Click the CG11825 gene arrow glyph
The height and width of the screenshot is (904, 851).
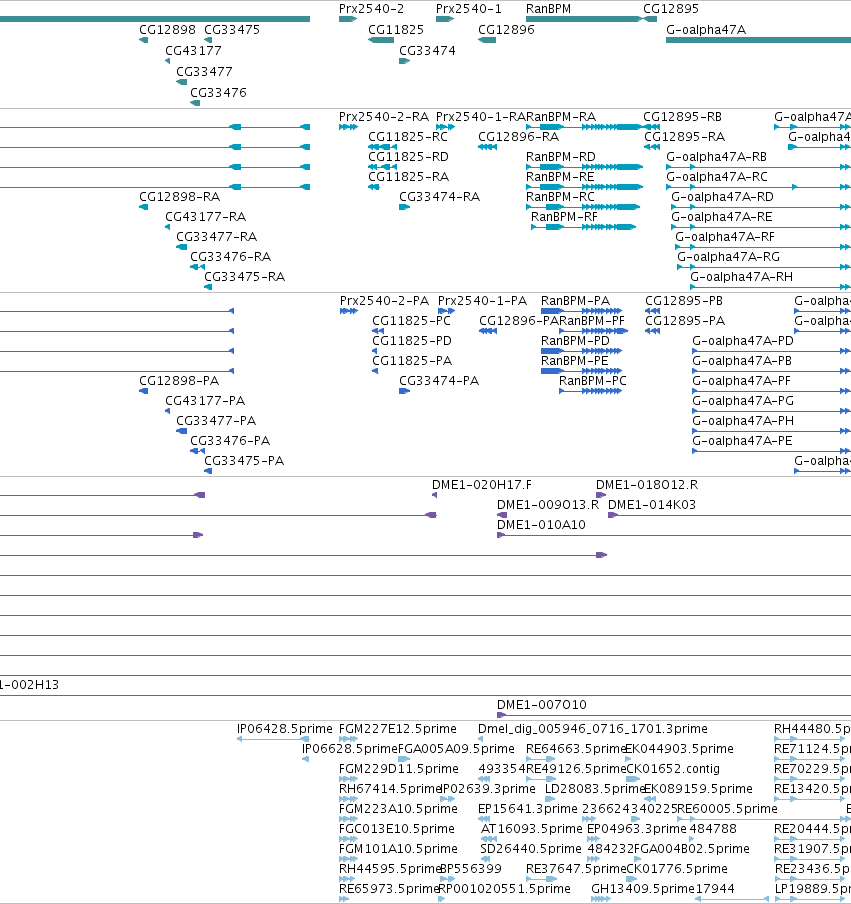point(381,40)
